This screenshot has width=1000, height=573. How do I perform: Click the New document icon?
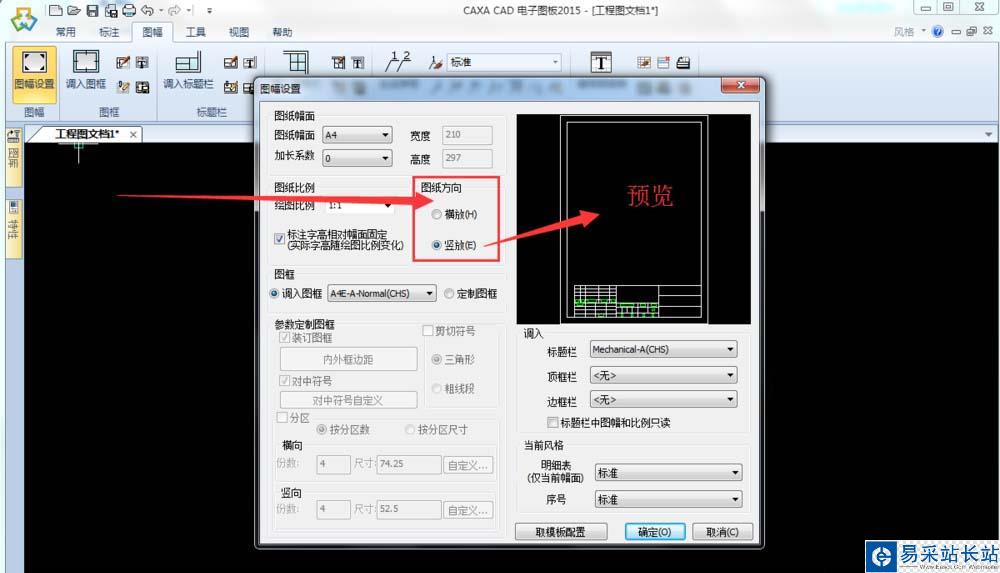(x=55, y=10)
